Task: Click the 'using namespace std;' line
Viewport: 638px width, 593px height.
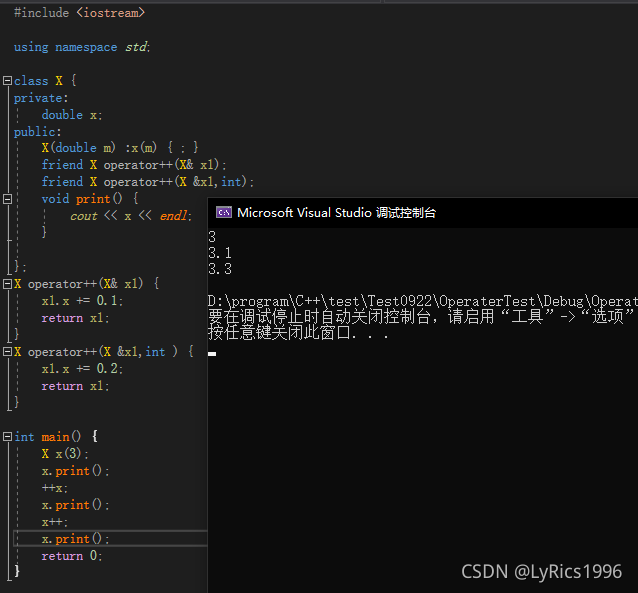Action: 82,47
